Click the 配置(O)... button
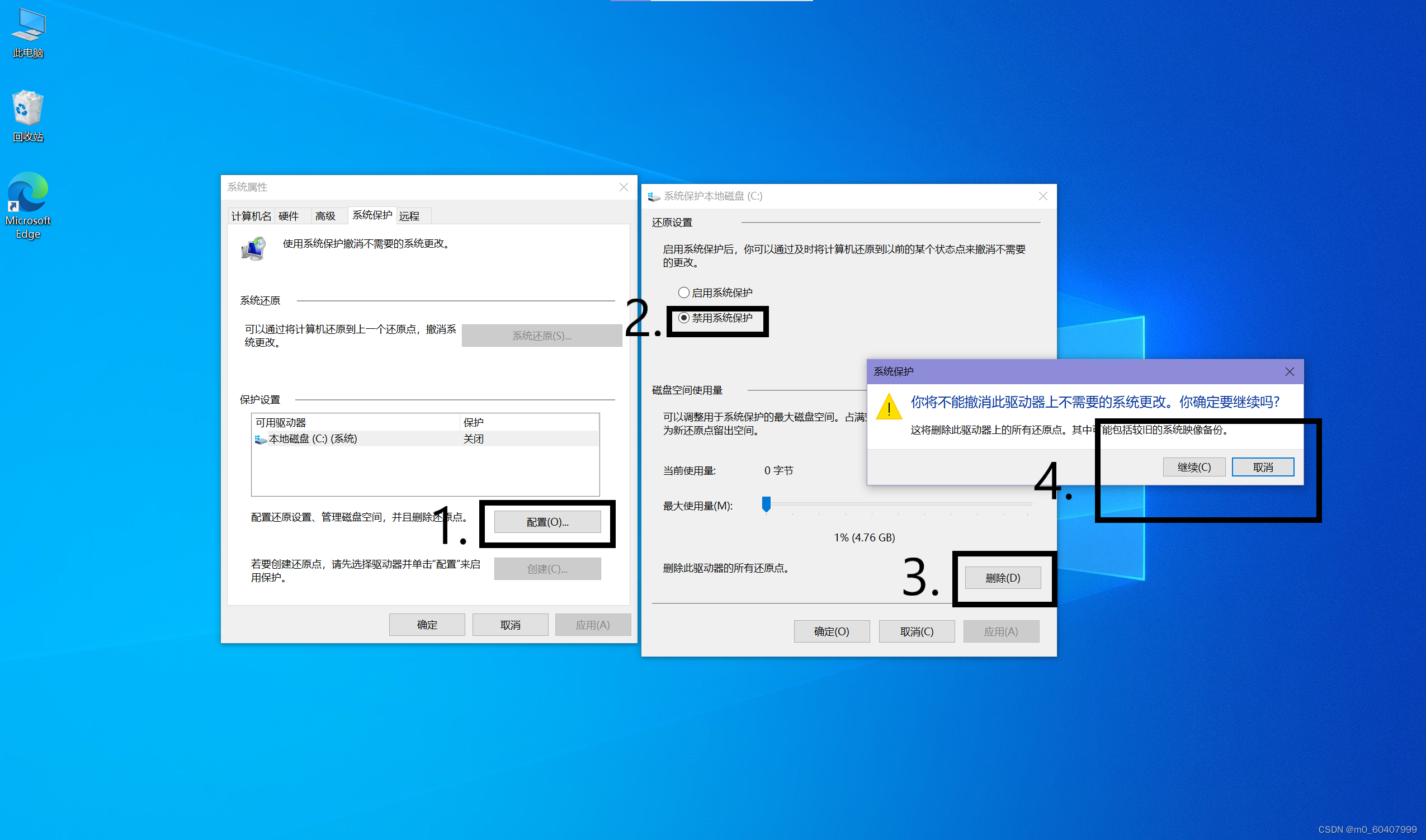This screenshot has width=1426, height=840. pos(547,522)
